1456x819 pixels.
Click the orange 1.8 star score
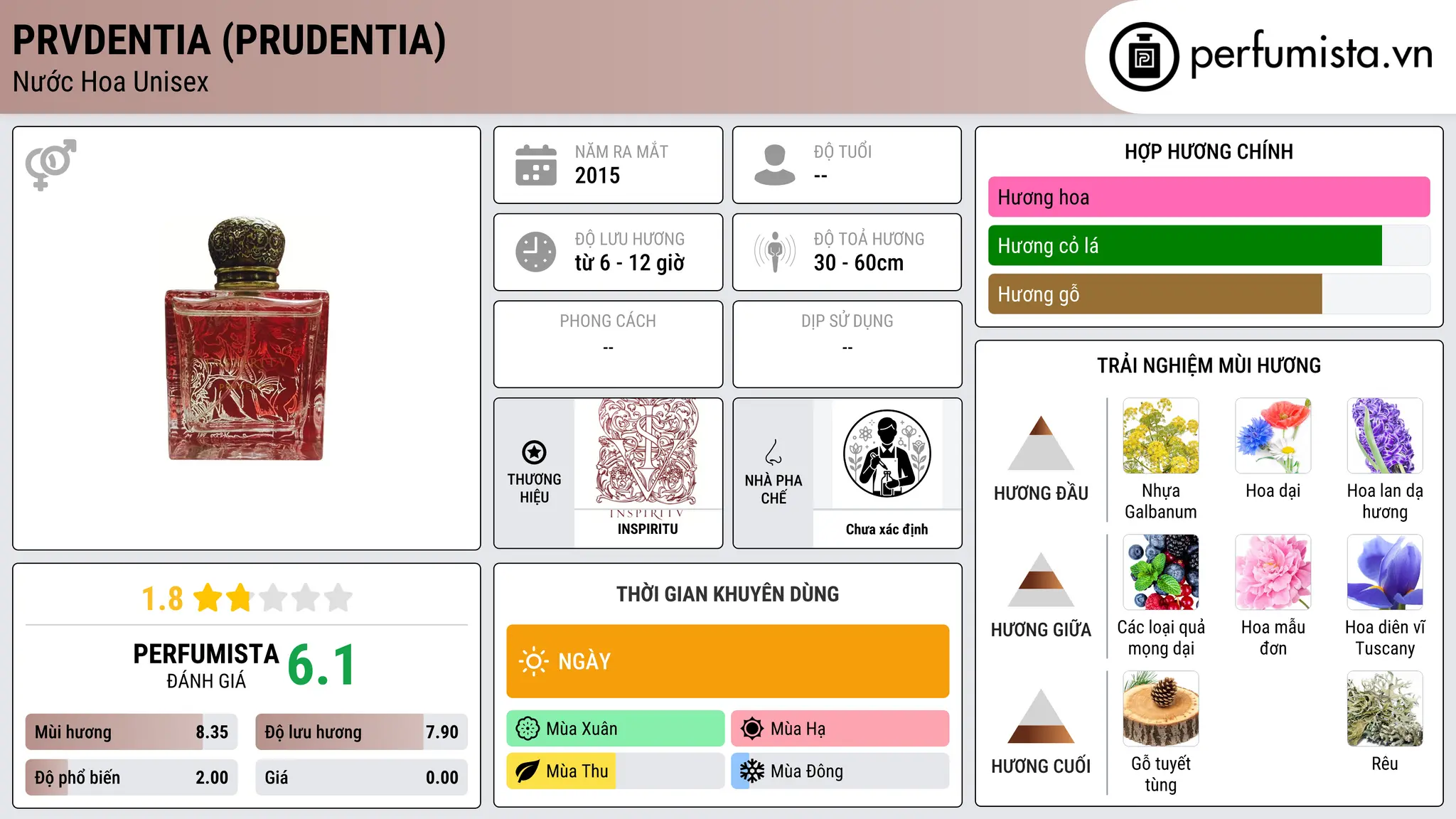tap(162, 599)
